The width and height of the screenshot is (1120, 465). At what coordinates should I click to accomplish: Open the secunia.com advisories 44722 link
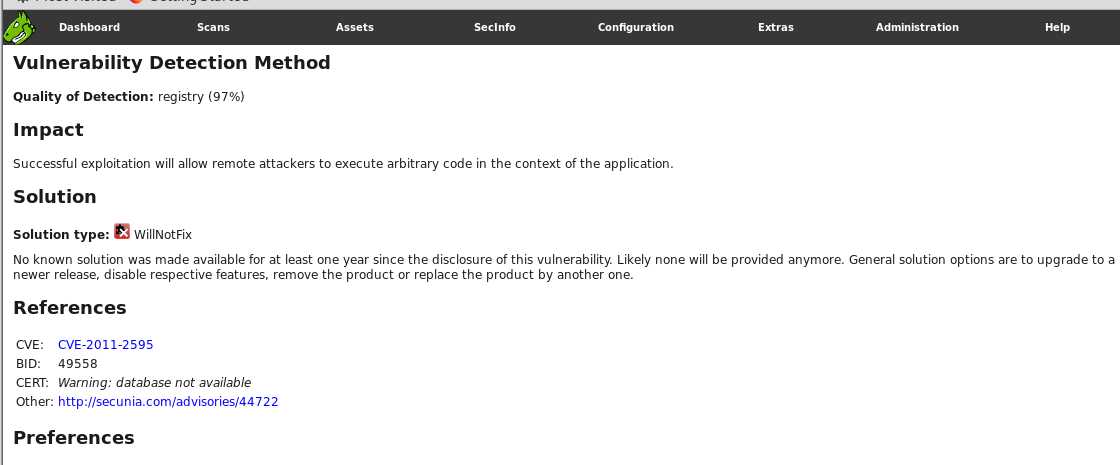(168, 401)
